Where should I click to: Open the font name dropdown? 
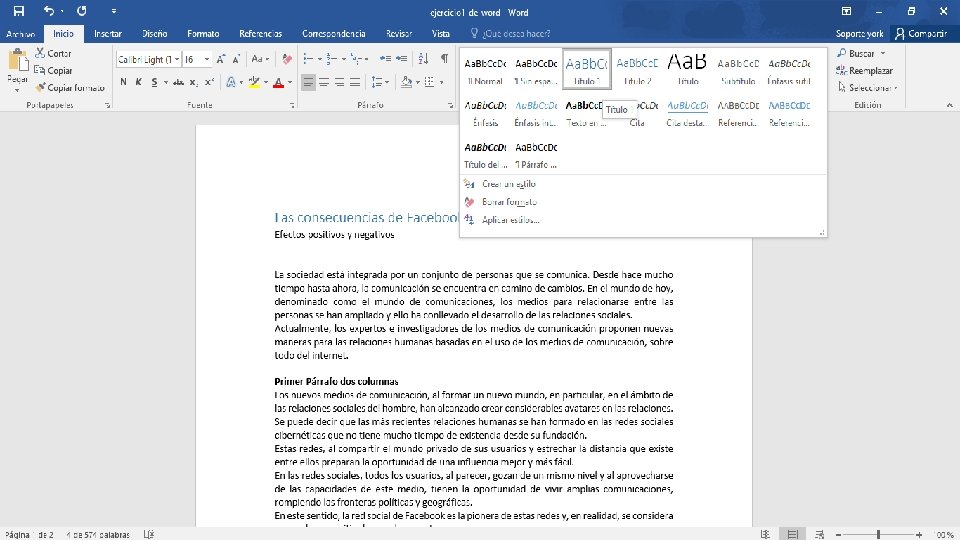click(177, 59)
